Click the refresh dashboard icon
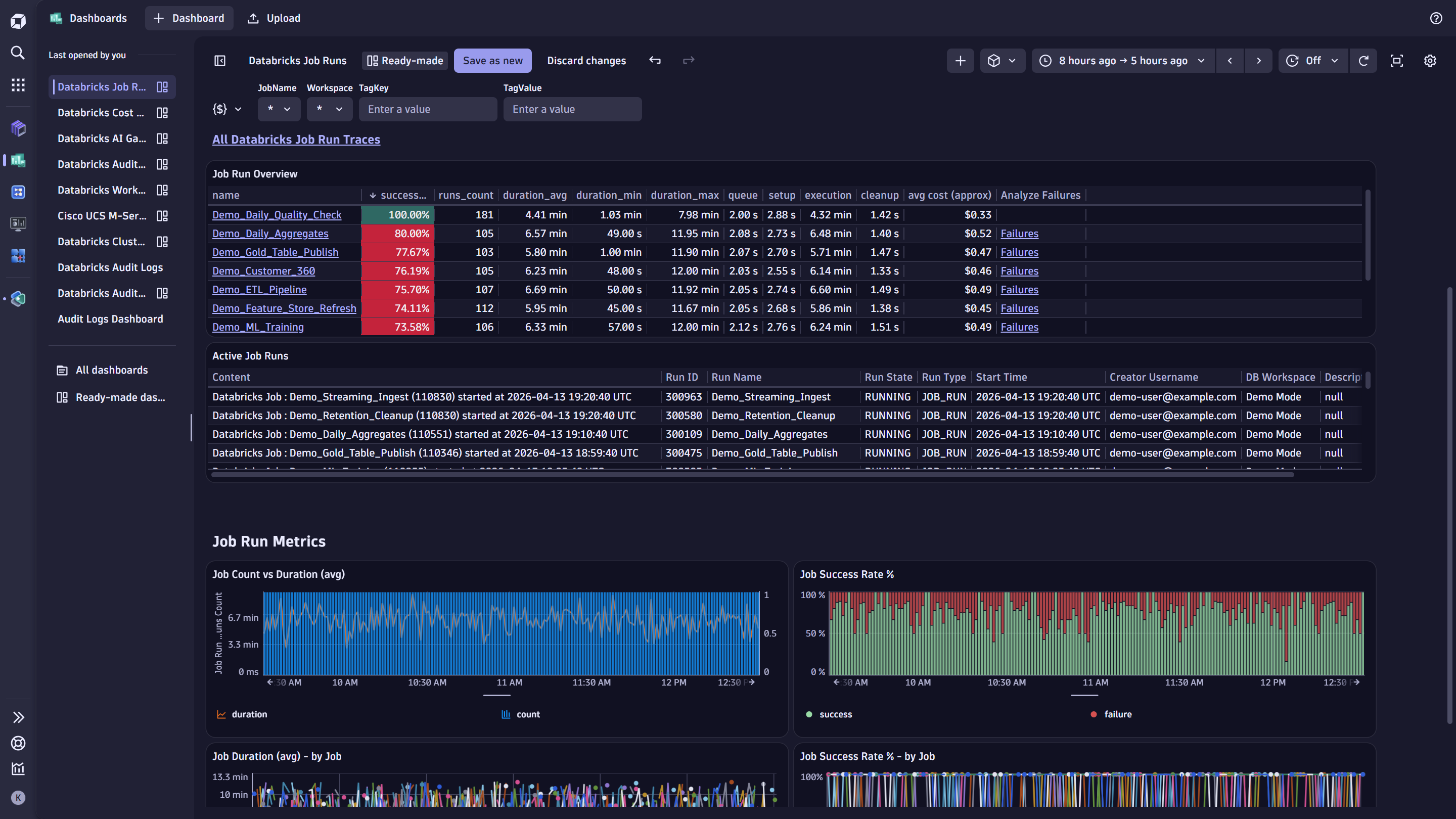Viewport: 1456px width, 819px height. [x=1364, y=61]
